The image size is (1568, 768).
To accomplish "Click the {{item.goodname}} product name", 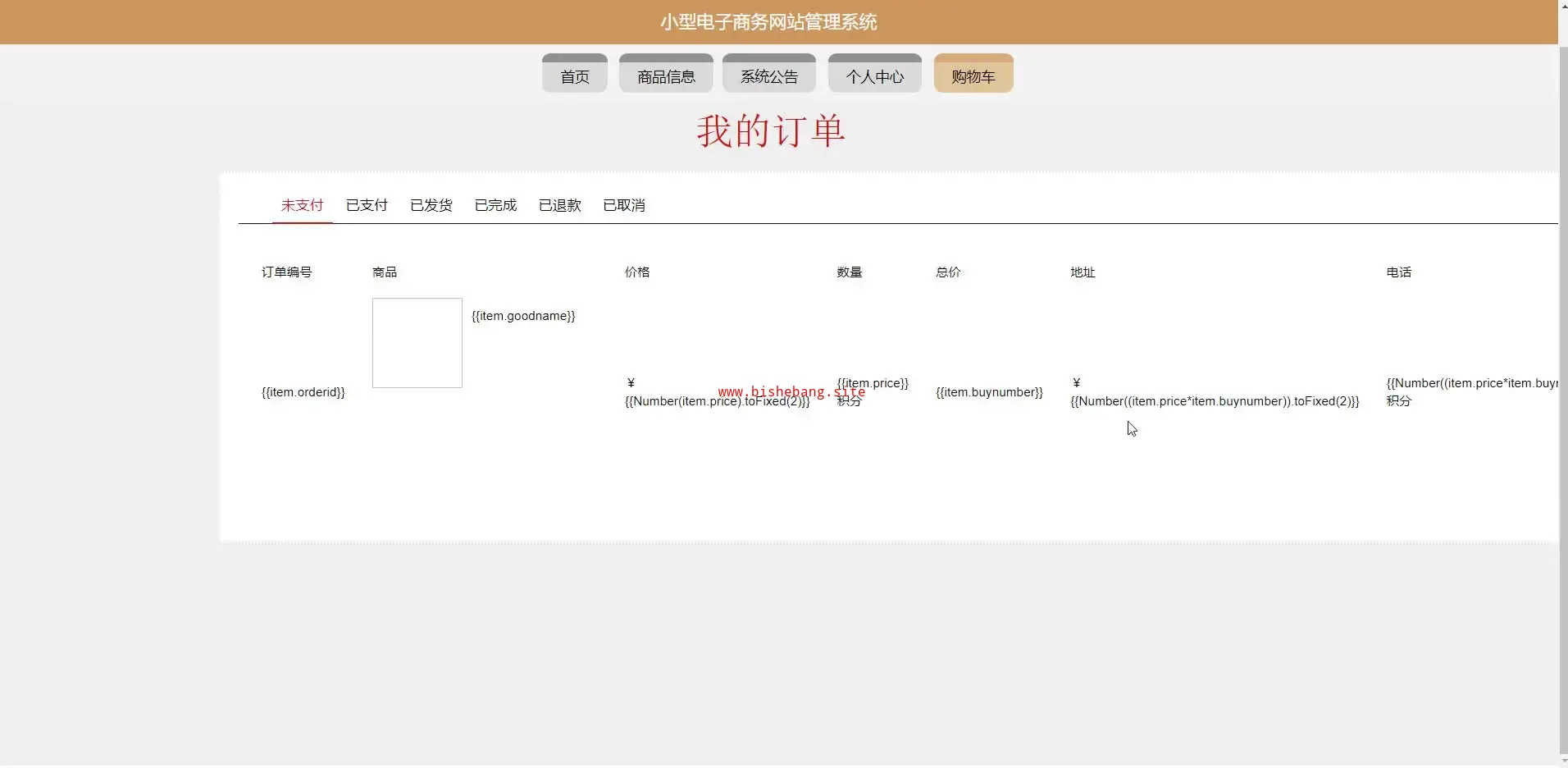I will tap(523, 316).
